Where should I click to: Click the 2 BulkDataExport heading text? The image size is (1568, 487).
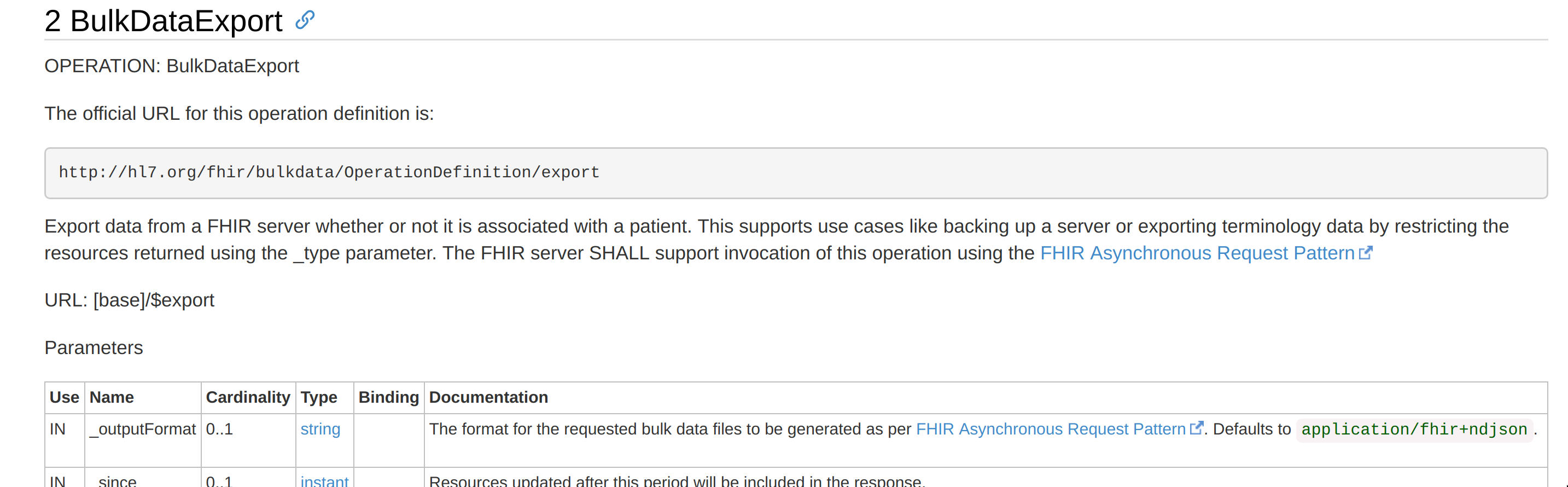pyautogui.click(x=163, y=21)
